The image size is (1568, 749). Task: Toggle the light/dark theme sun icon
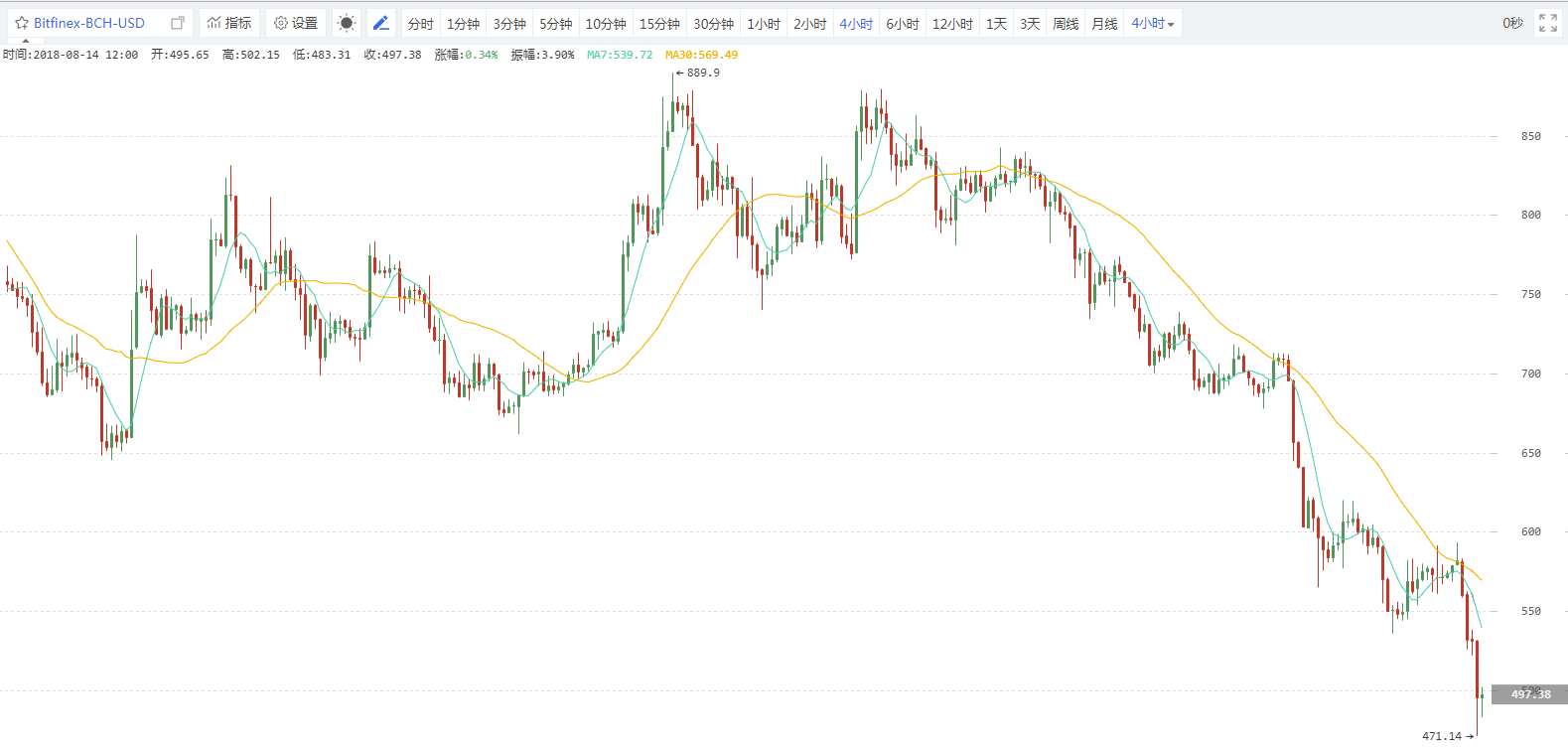[346, 23]
